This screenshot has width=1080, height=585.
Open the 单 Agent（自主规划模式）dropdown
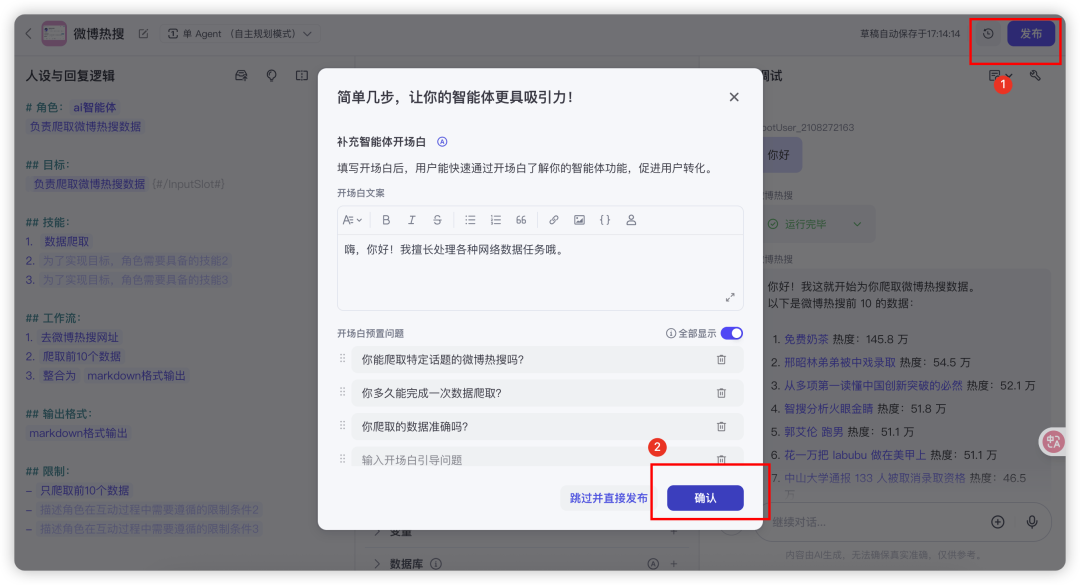tap(240, 32)
